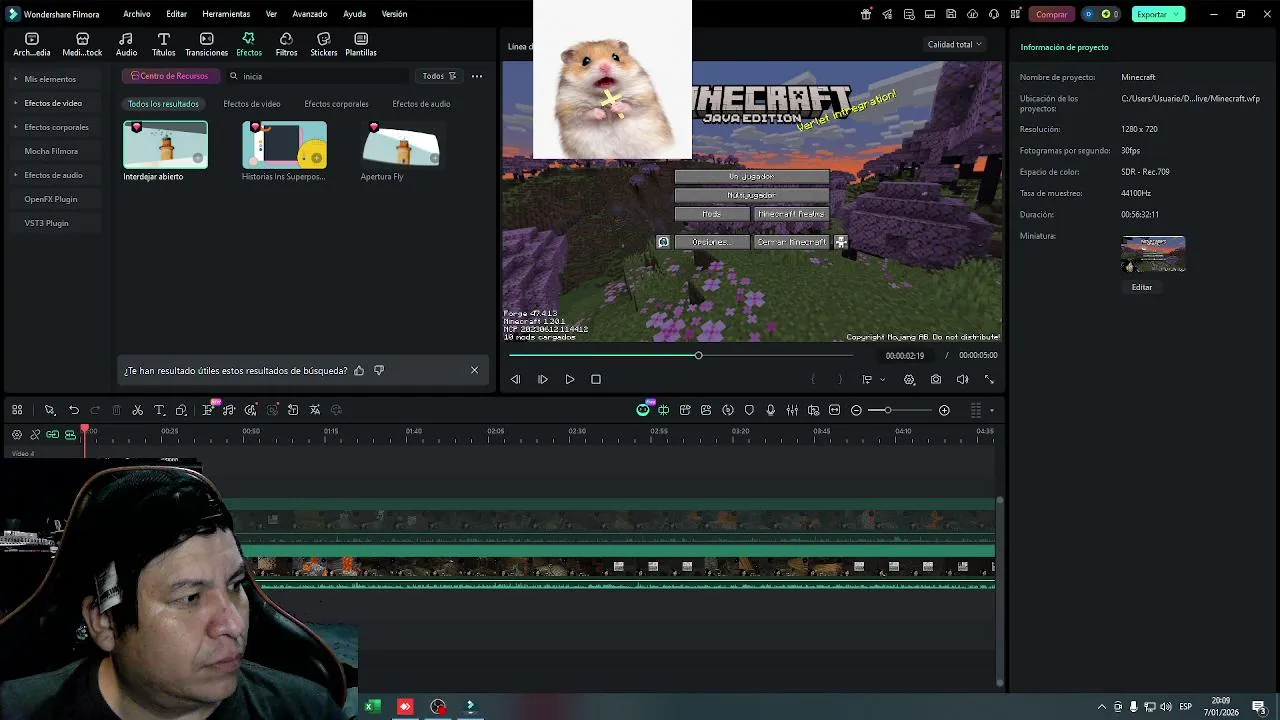Select the Historias Ins Superpos effect thumbnail

[x=284, y=145]
